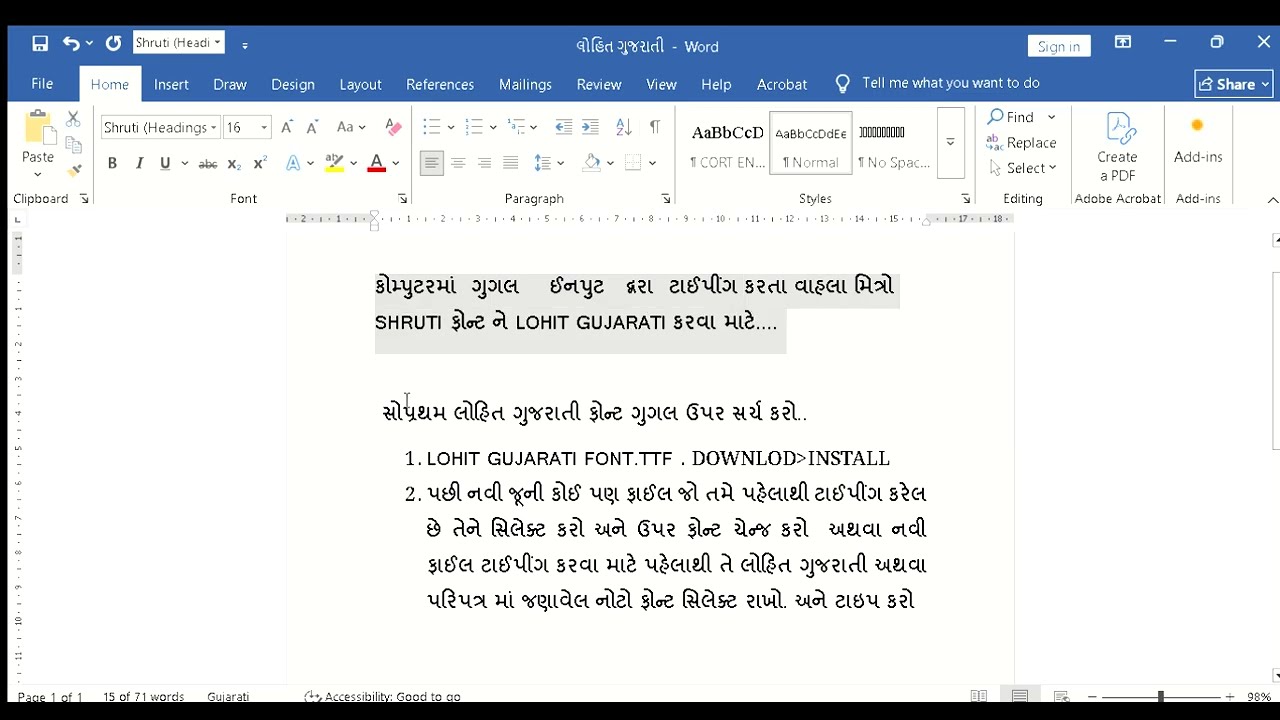Toggle Italic formatting
This screenshot has height=720, width=1280.
pos(139,163)
